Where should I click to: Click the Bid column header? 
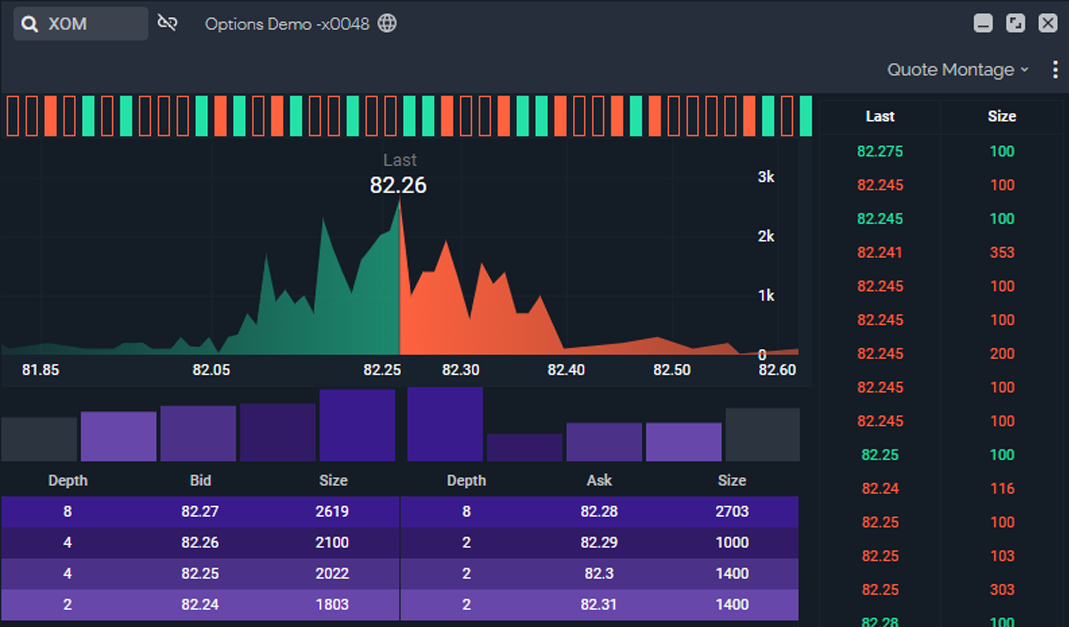pos(200,480)
